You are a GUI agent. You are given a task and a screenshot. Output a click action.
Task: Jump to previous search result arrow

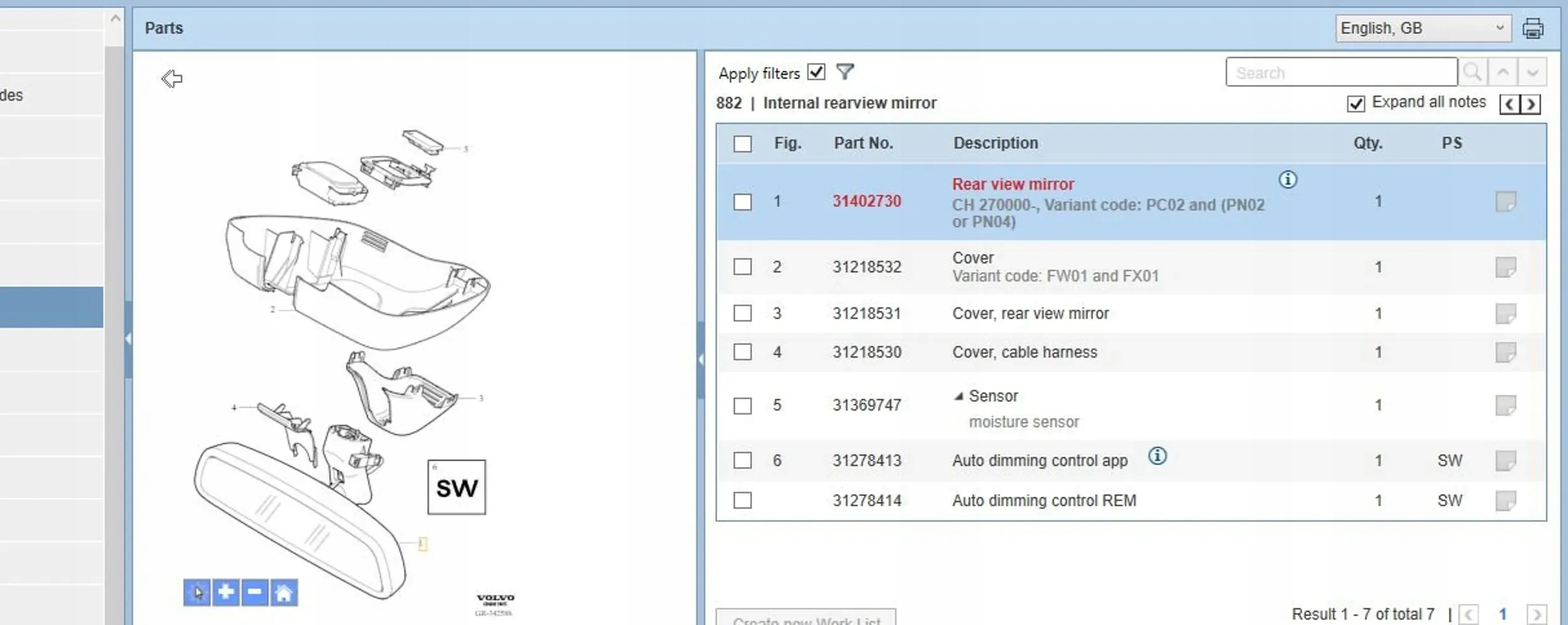pos(1503,73)
